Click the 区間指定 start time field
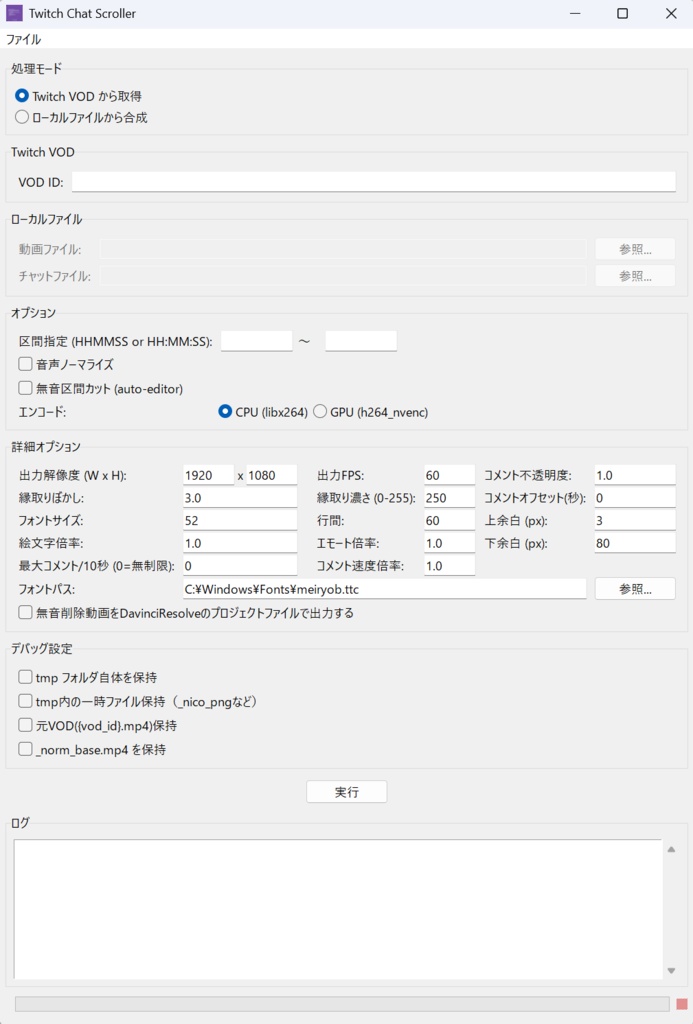 [x=256, y=341]
